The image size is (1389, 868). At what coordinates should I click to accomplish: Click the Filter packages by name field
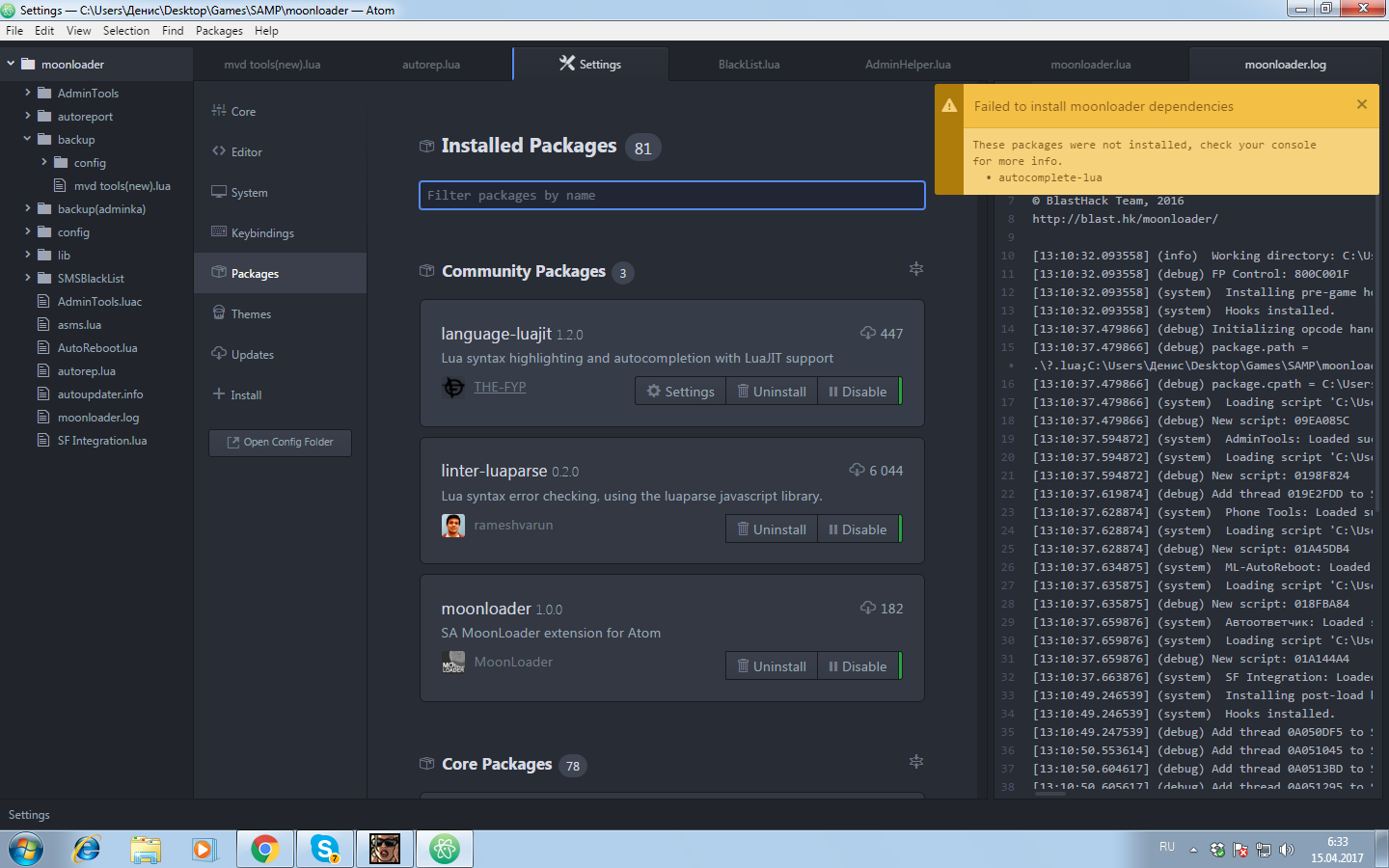coord(672,195)
